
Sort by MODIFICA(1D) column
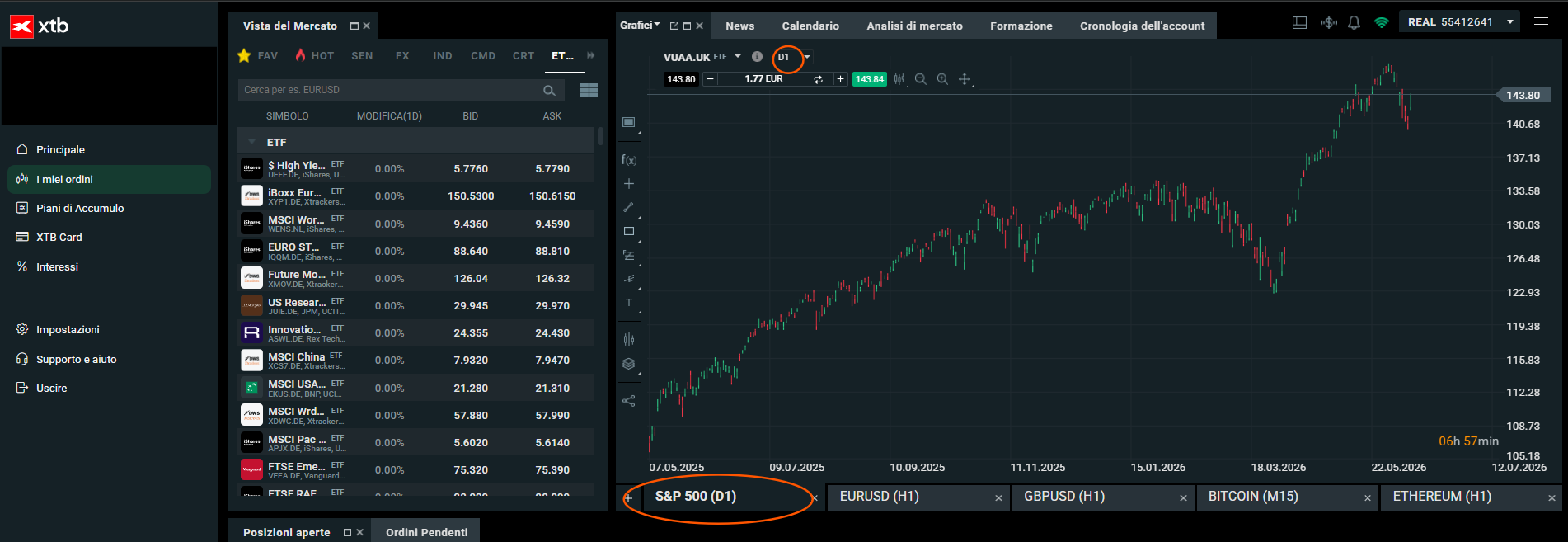(x=389, y=116)
